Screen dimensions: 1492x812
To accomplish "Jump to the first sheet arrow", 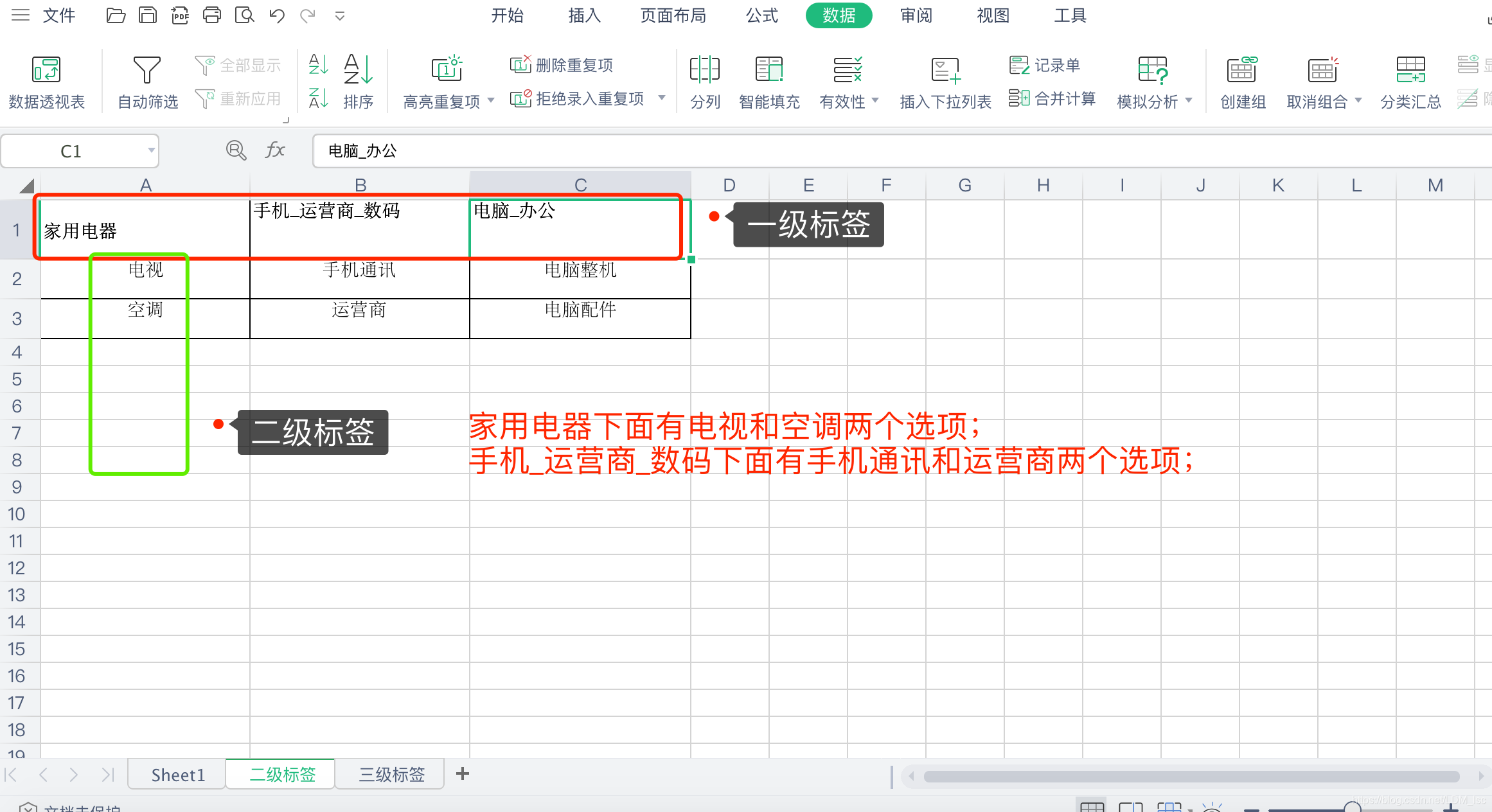I will click(11, 774).
